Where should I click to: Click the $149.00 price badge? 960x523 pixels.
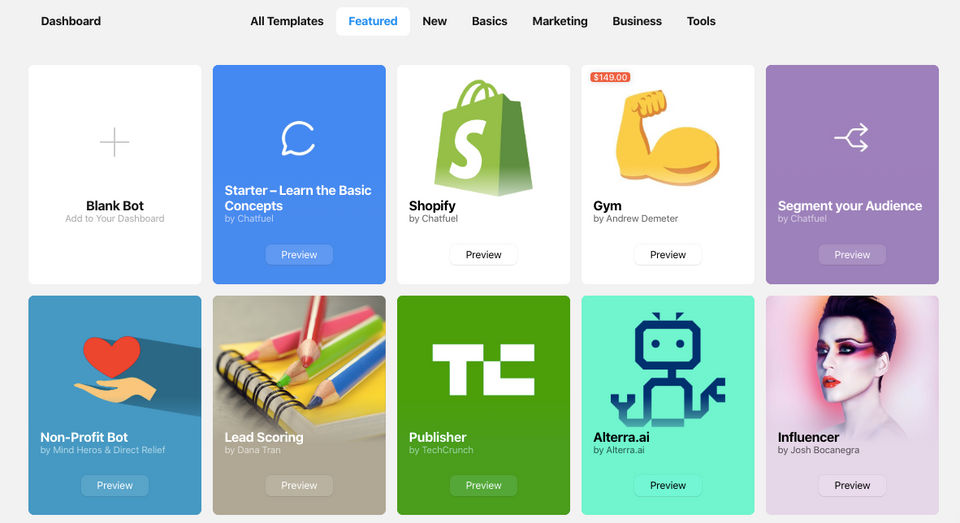pos(610,77)
